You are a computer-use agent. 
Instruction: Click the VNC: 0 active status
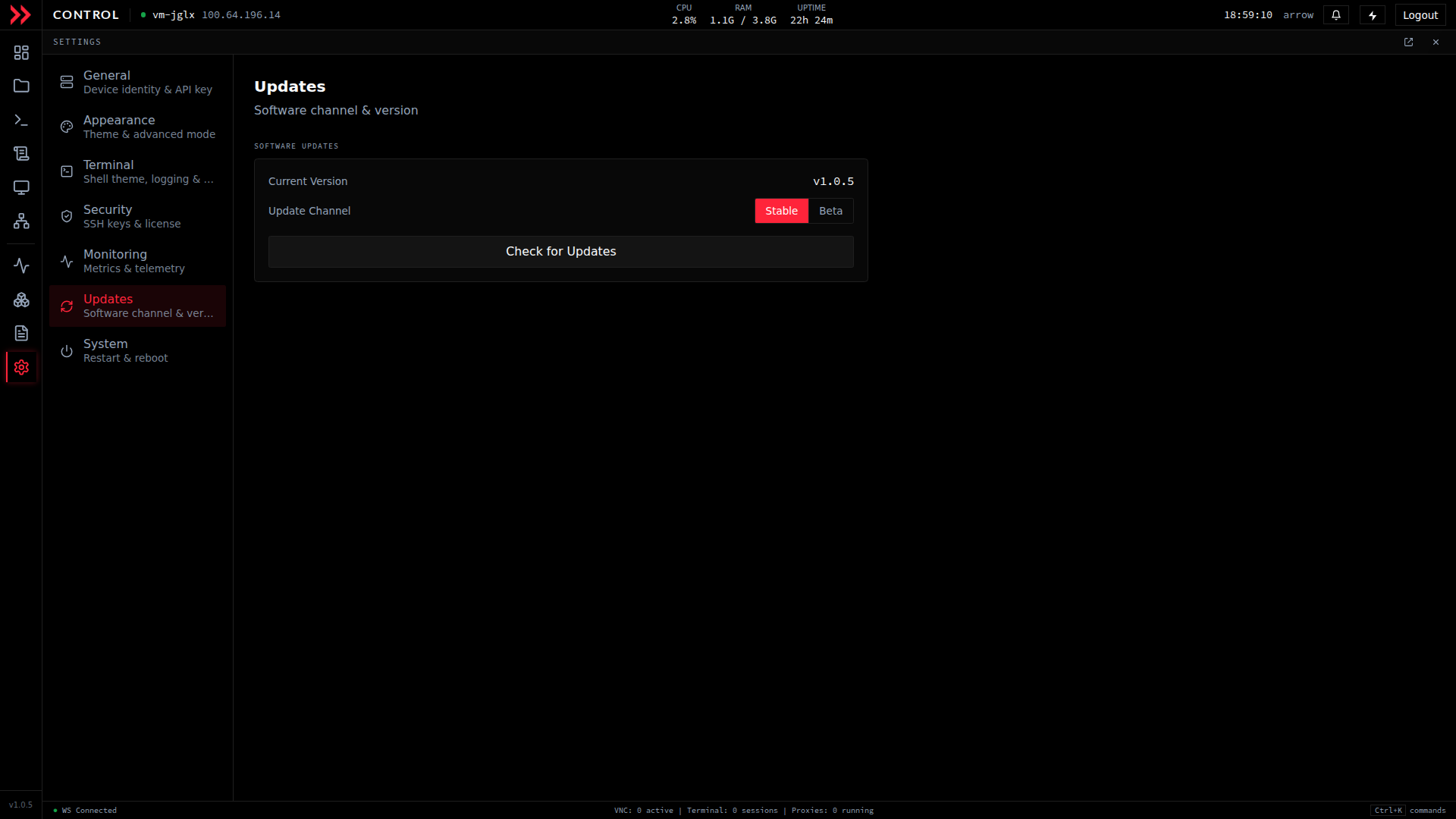pos(644,810)
